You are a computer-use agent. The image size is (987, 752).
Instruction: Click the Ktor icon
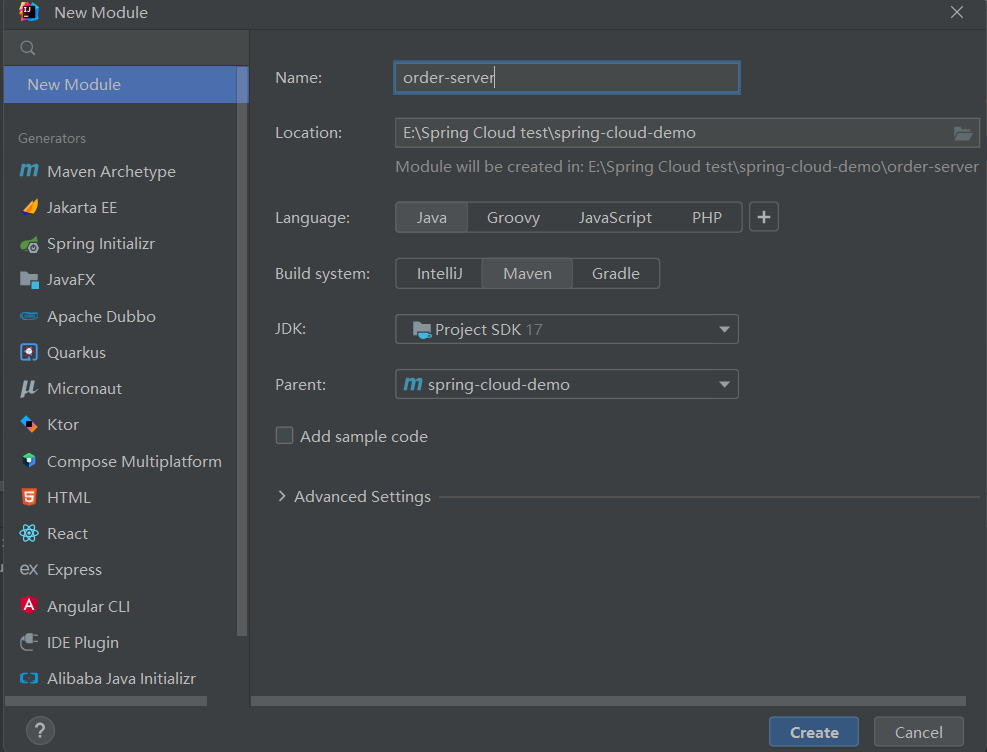point(29,424)
